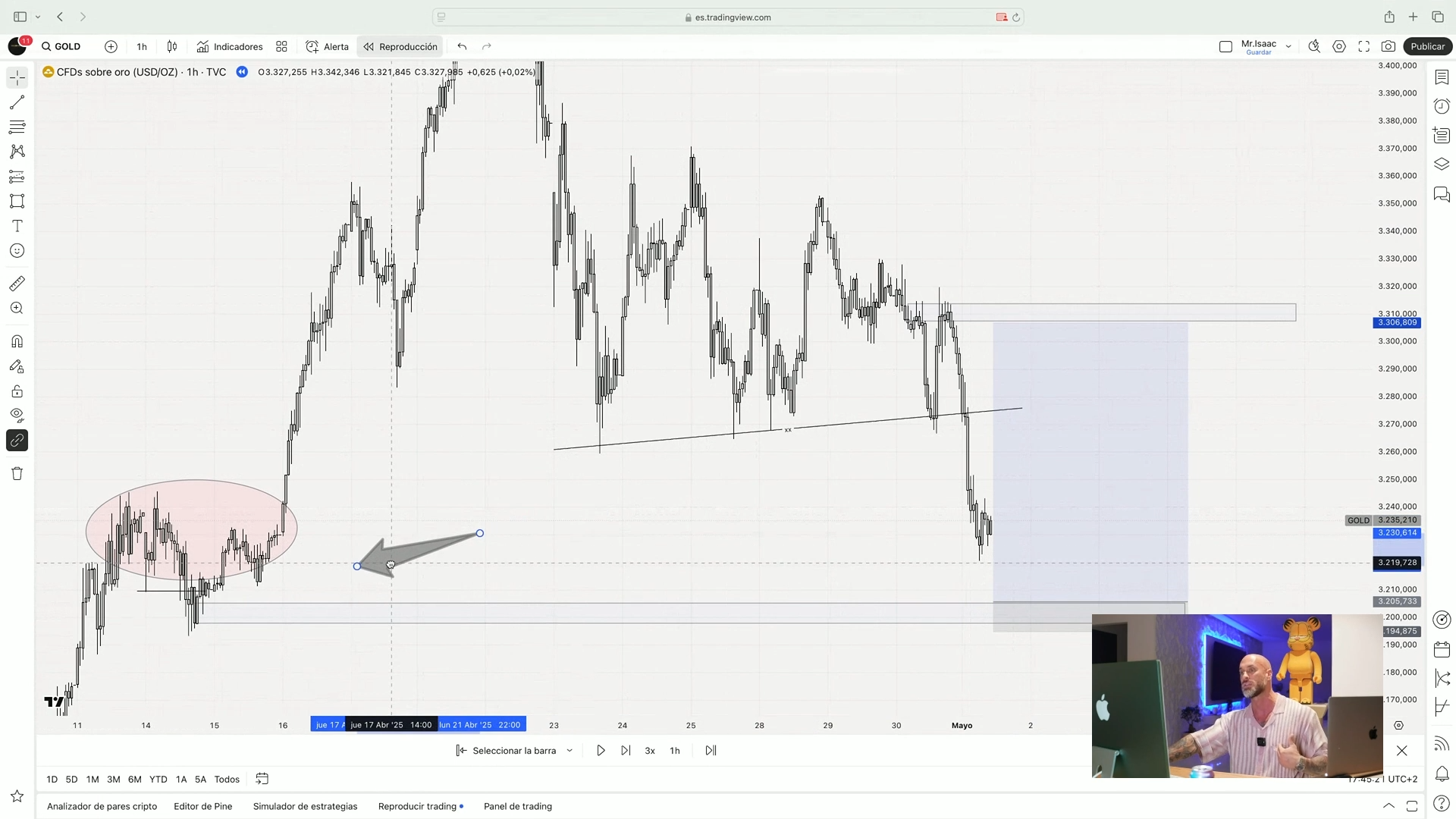The width and height of the screenshot is (1456, 819).
Task: Select the 1D date range
Action: point(52,779)
